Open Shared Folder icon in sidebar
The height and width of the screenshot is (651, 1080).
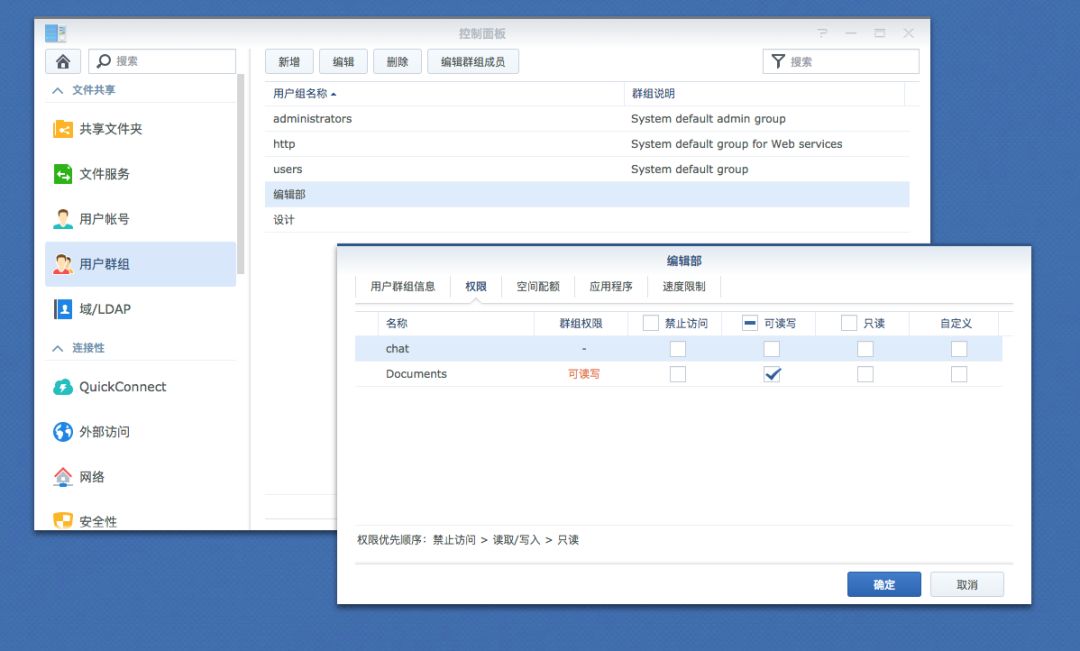tap(63, 129)
